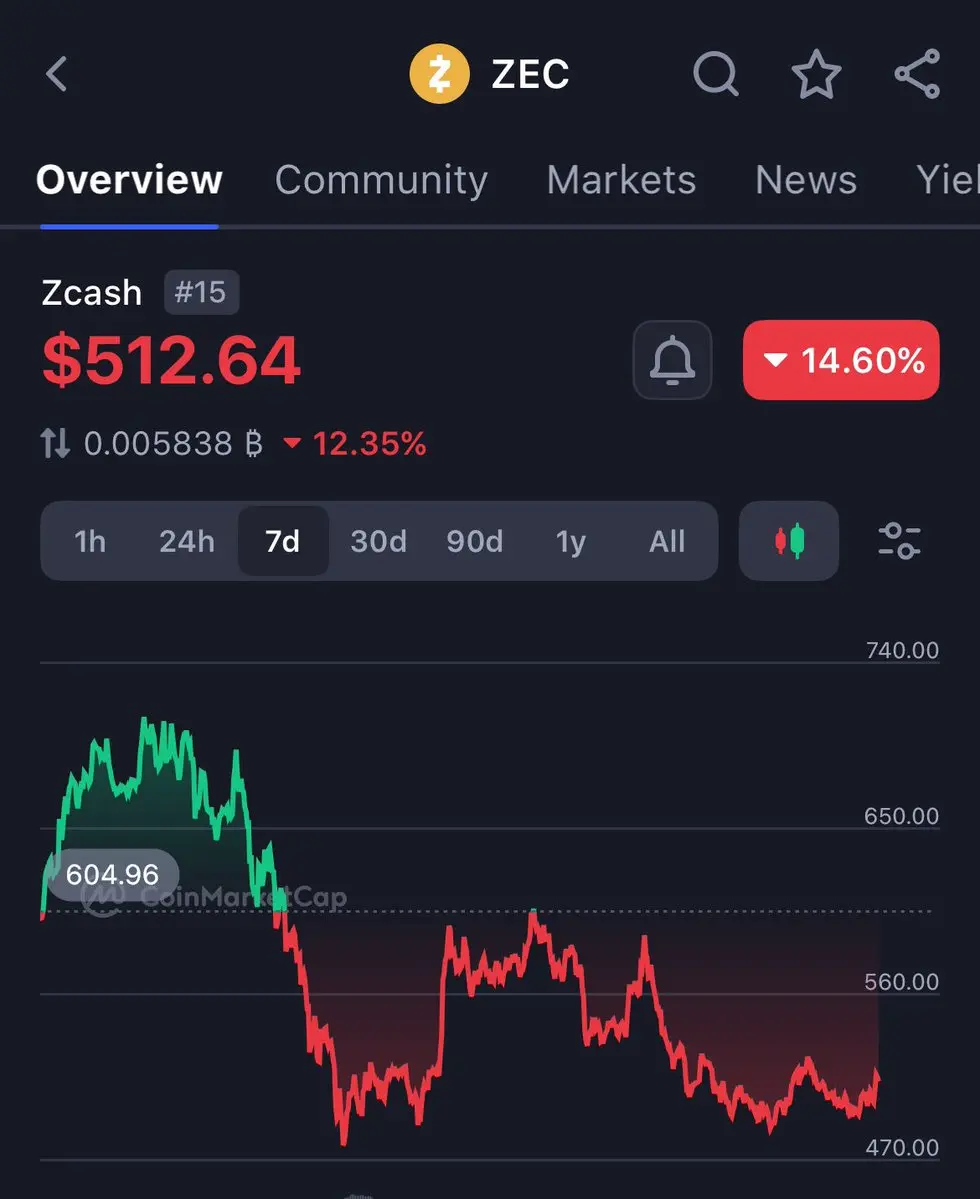Viewport: 980px width, 1199px height.
Task: Select the All chart range
Action: click(667, 541)
